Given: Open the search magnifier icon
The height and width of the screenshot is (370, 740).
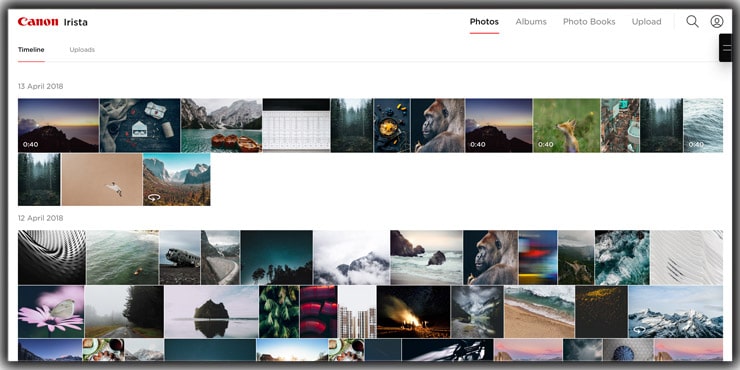Looking at the screenshot, I should (692, 21).
